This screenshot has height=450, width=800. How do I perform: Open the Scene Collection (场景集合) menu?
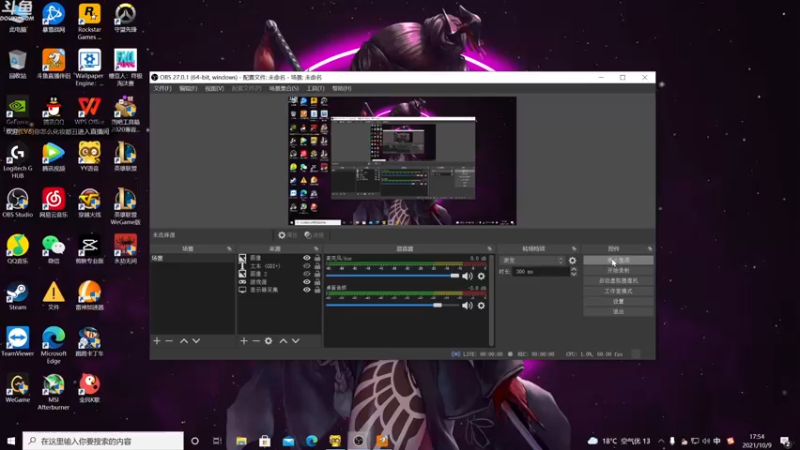pos(284,88)
